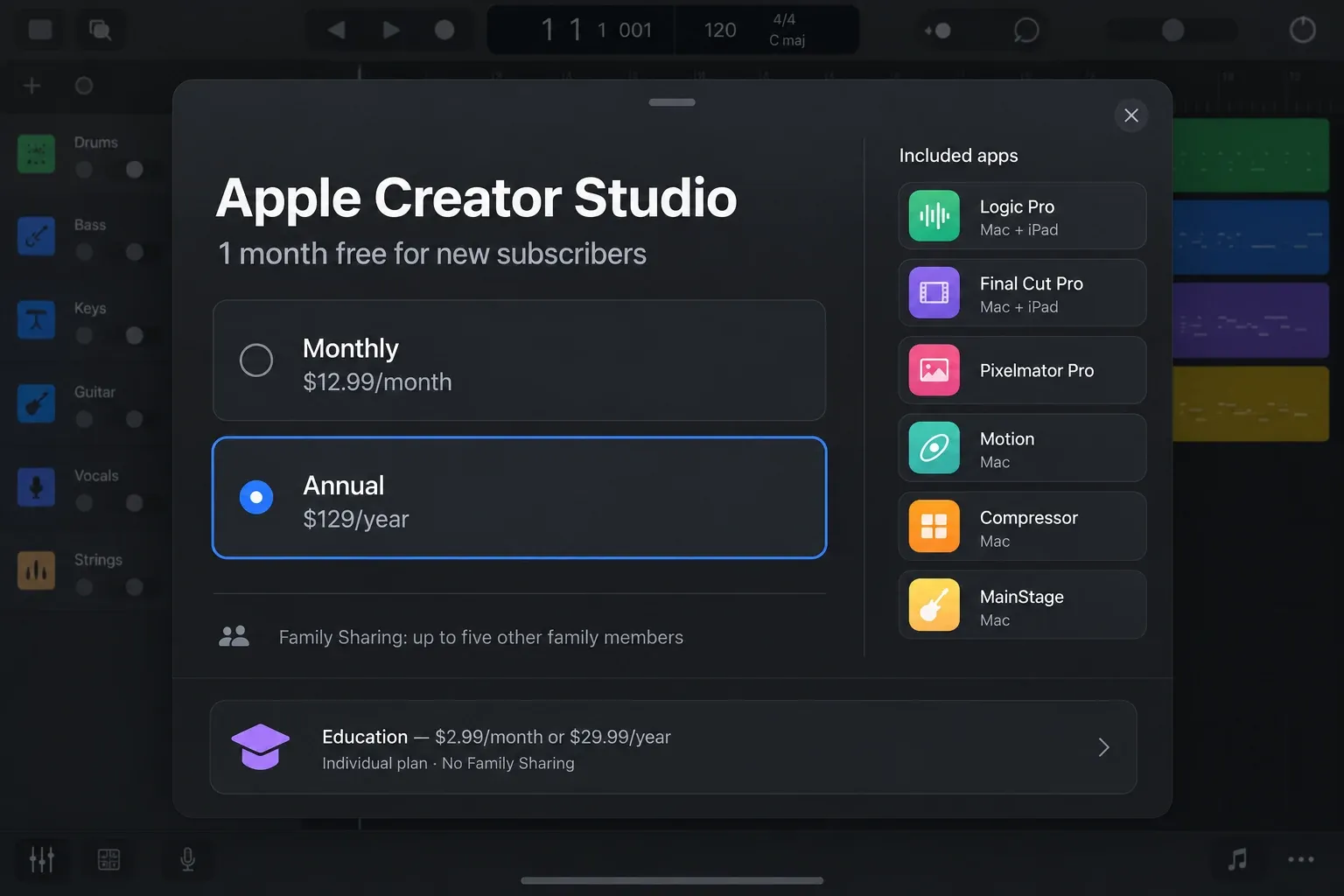
Task: Click the Logic Pro label text
Action: pos(1017,206)
